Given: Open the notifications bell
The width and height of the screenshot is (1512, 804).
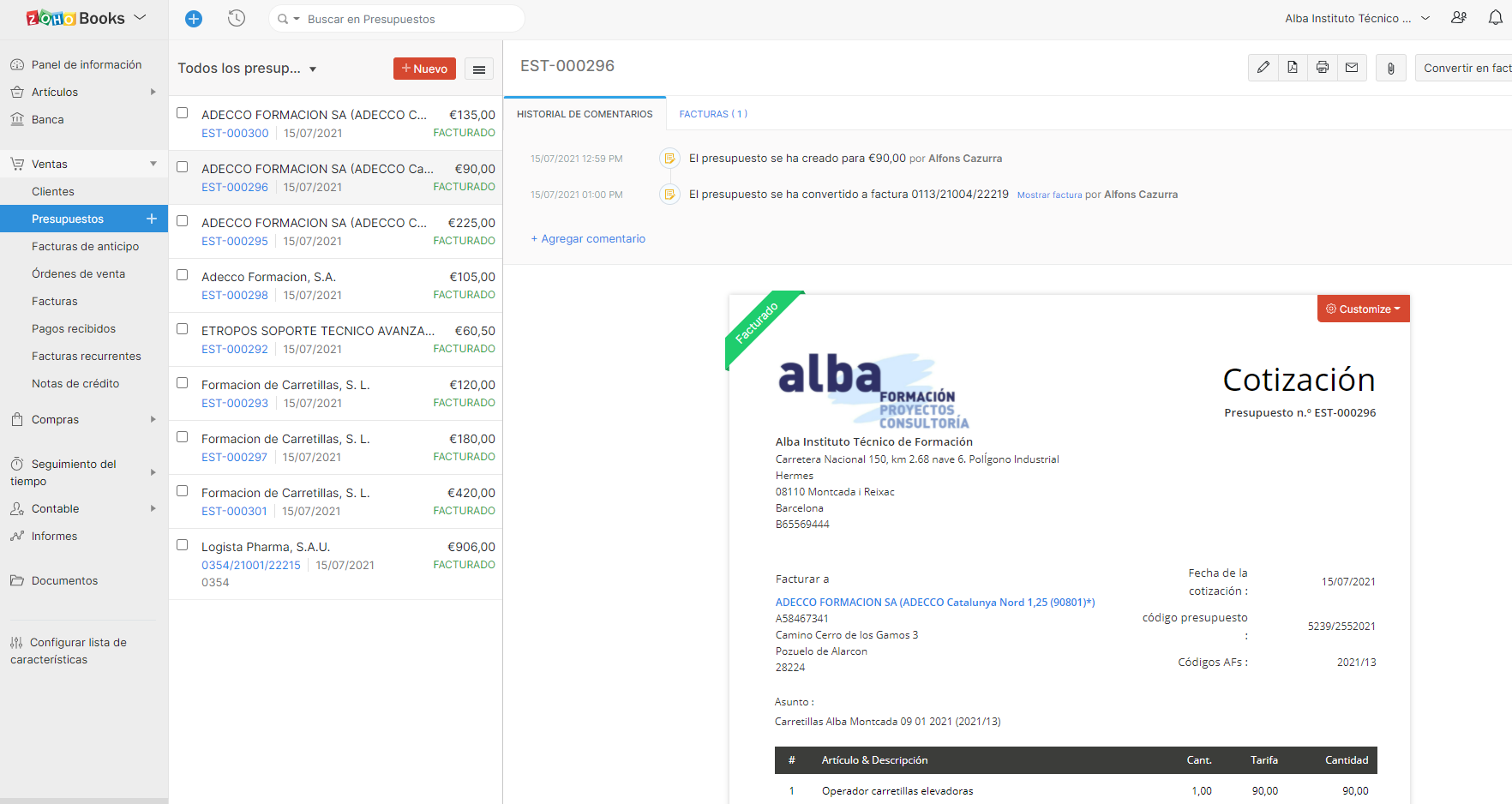Looking at the screenshot, I should pos(1495,18).
